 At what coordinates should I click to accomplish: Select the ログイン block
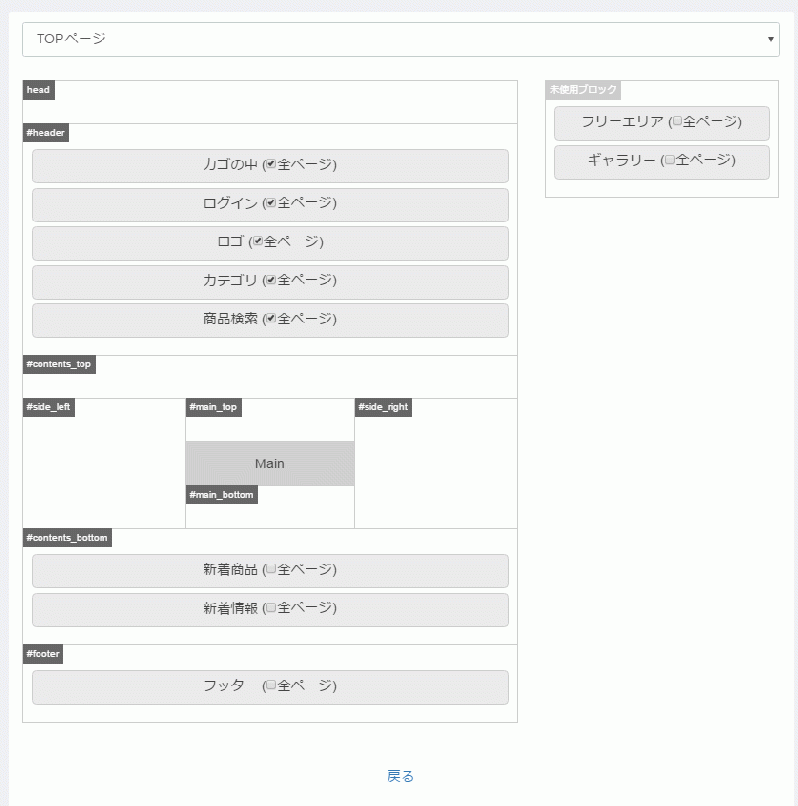coord(270,205)
